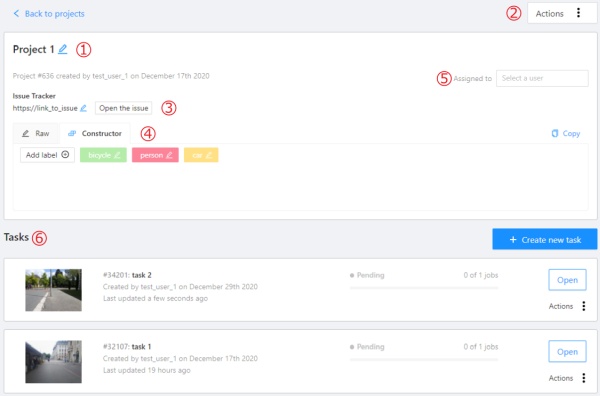Select the yellow car label swatch

coord(201,155)
